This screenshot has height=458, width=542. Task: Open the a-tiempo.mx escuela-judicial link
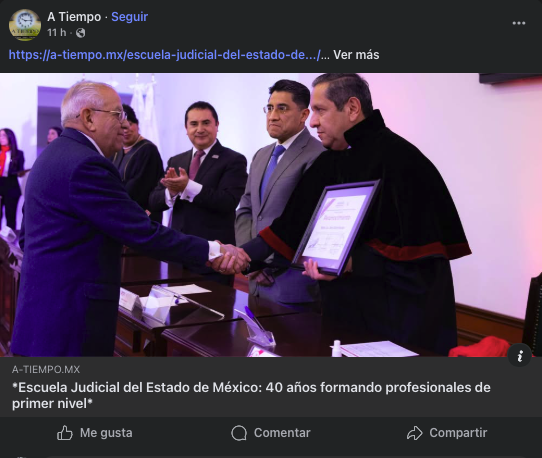click(x=165, y=55)
